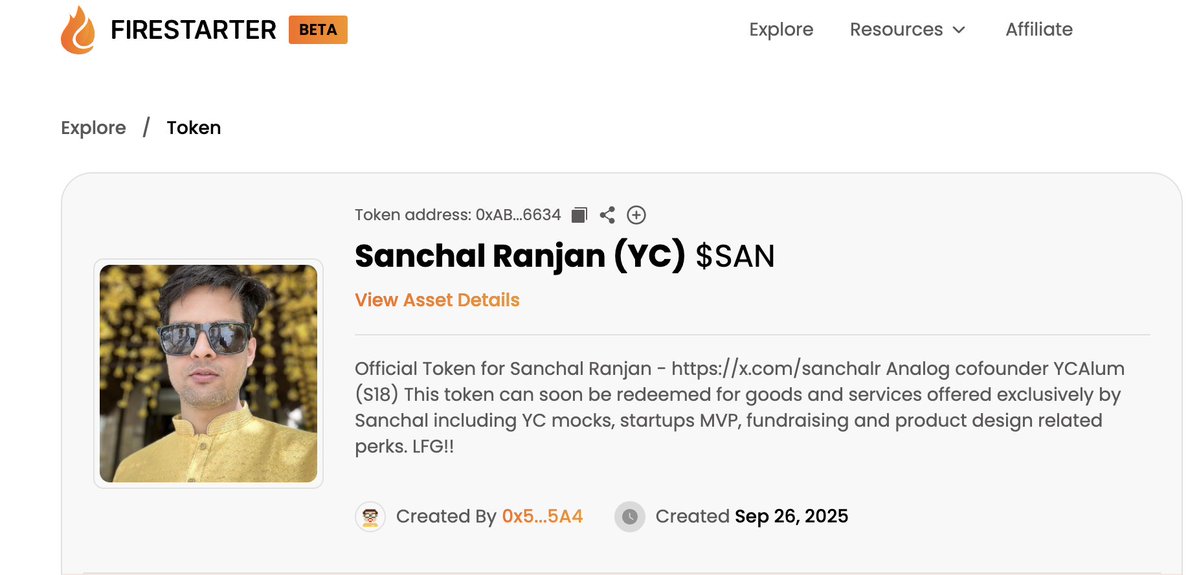Click the Created date Sep 26, 2025
This screenshot has width=1199, height=575.
click(791, 517)
